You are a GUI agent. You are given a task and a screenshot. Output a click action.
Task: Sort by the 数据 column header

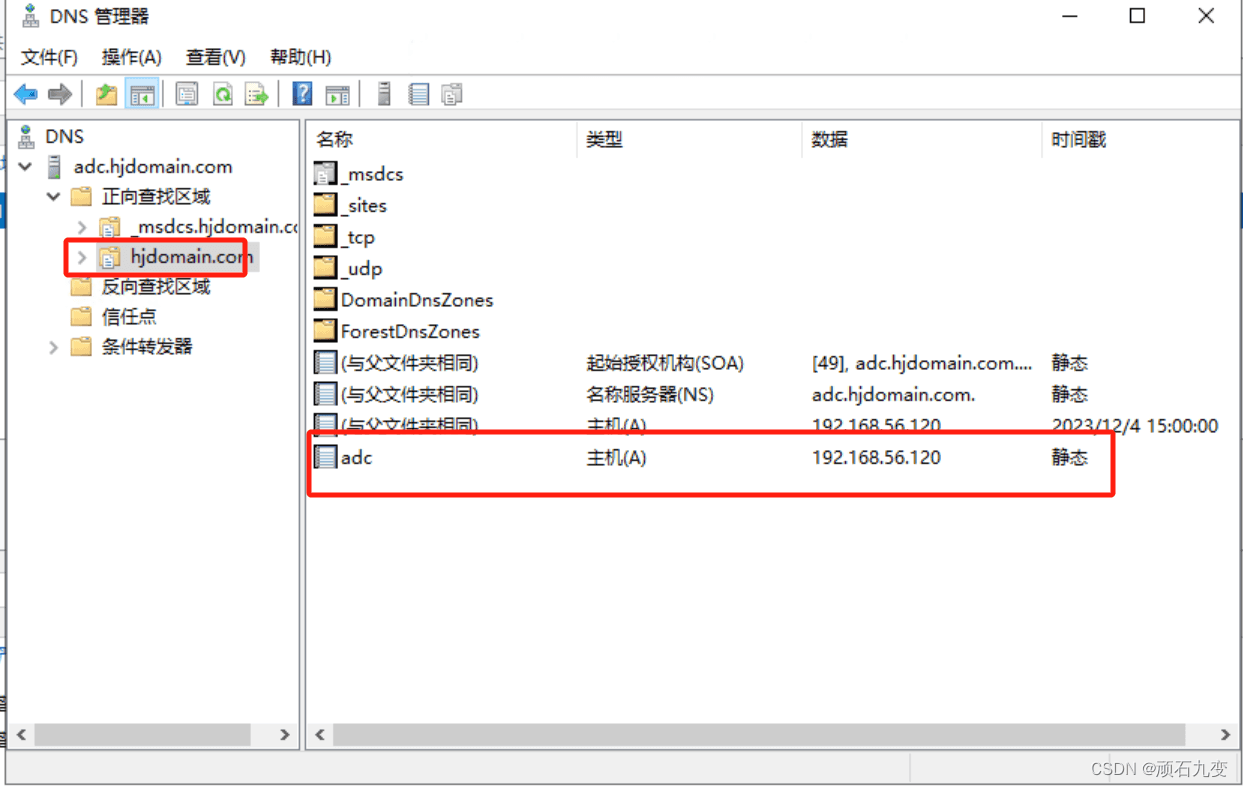click(922, 140)
